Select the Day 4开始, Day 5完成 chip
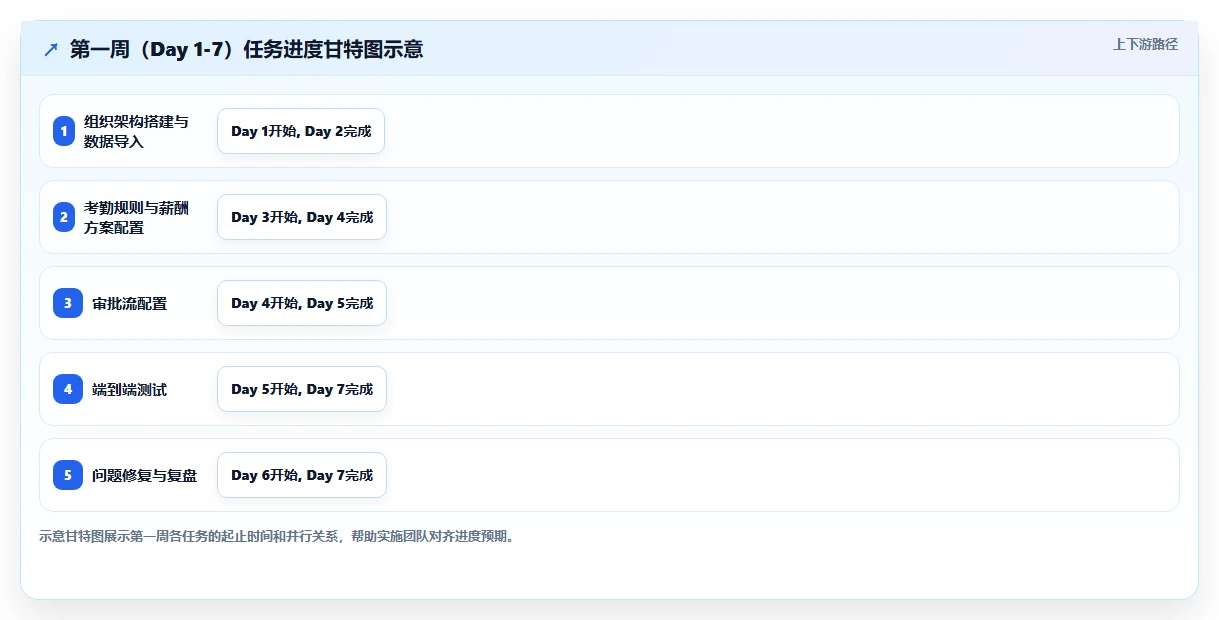The width and height of the screenshot is (1219, 620). (302, 303)
